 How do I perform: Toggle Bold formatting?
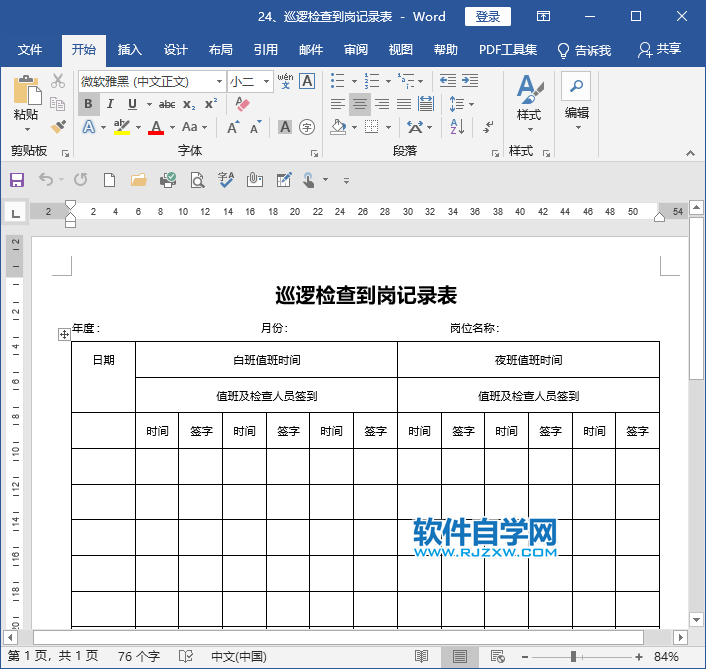(88, 104)
